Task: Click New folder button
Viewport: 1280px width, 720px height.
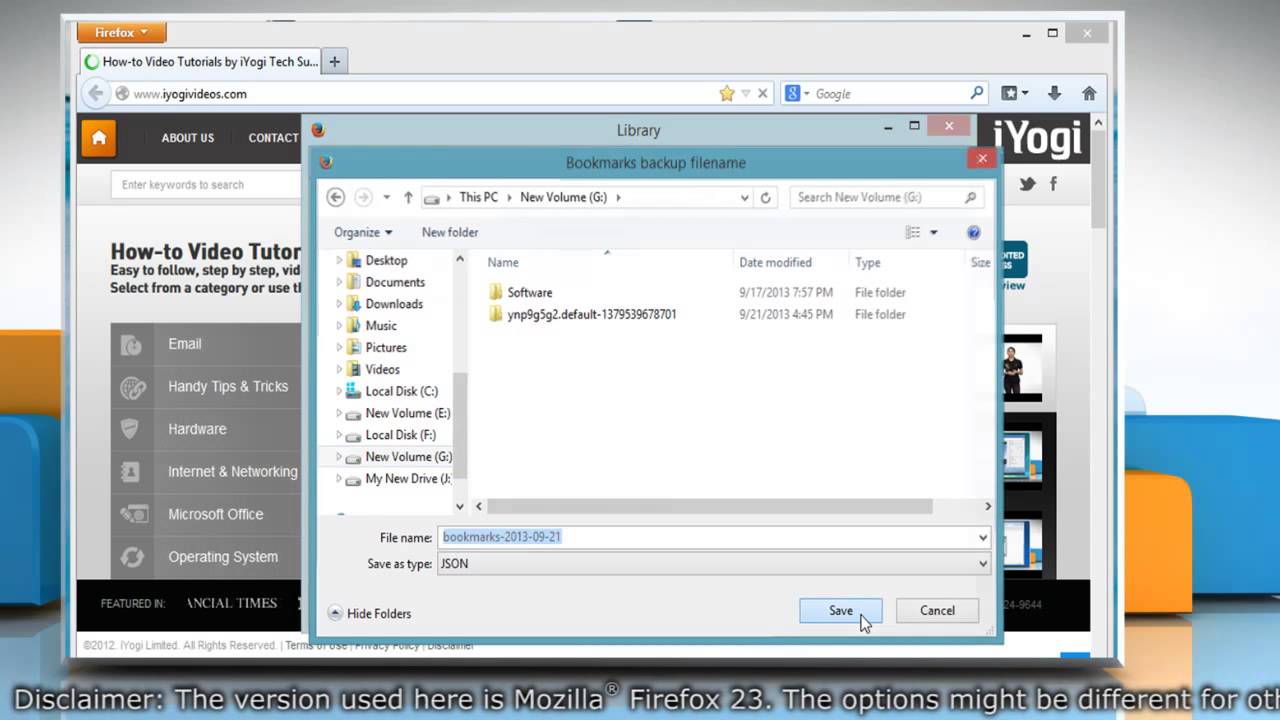Action: click(x=450, y=232)
